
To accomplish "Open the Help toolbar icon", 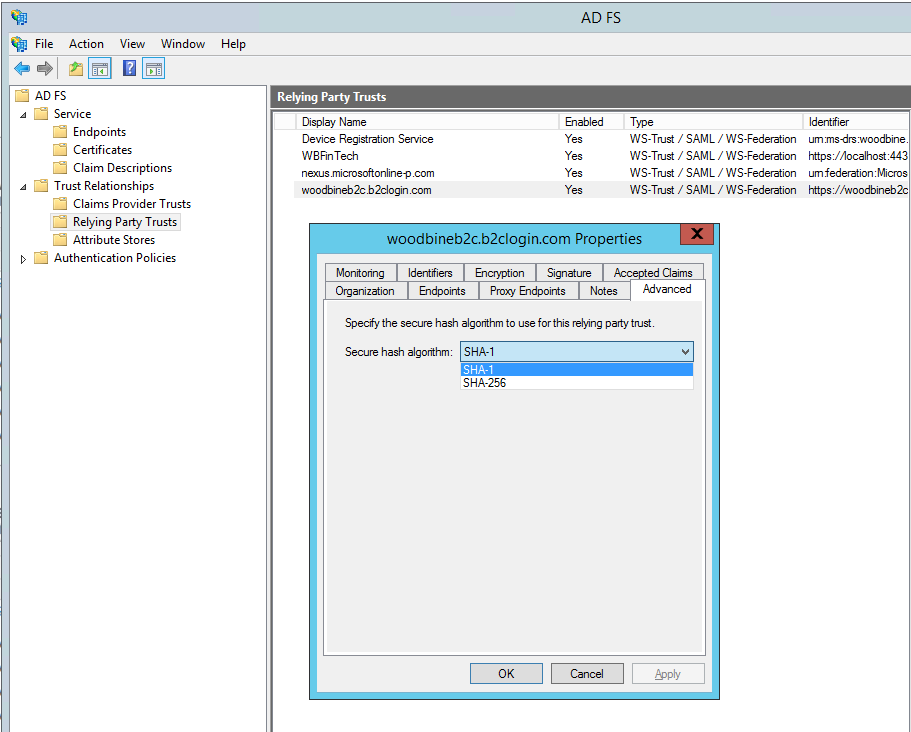I will tap(129, 68).
